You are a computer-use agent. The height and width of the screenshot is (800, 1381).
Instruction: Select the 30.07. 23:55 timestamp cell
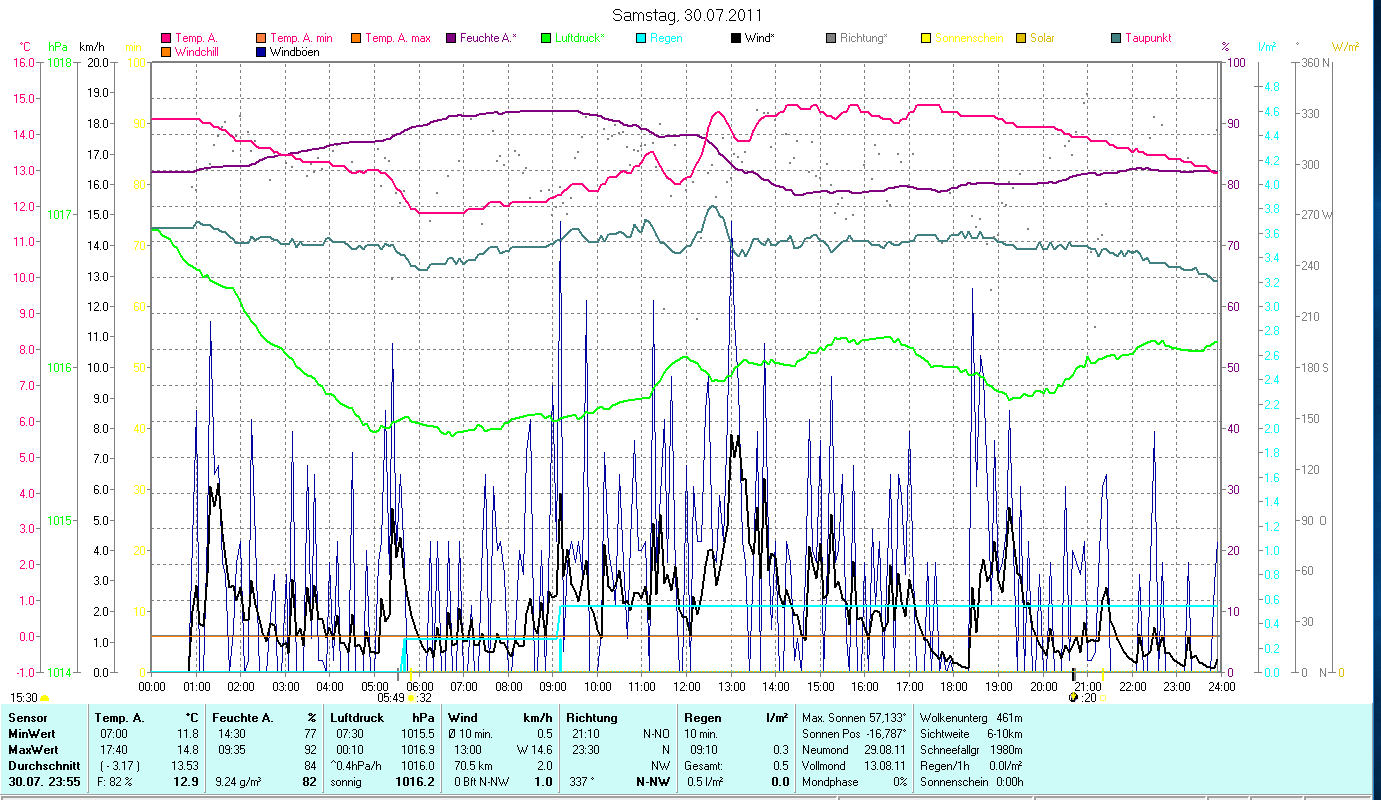pos(44,781)
